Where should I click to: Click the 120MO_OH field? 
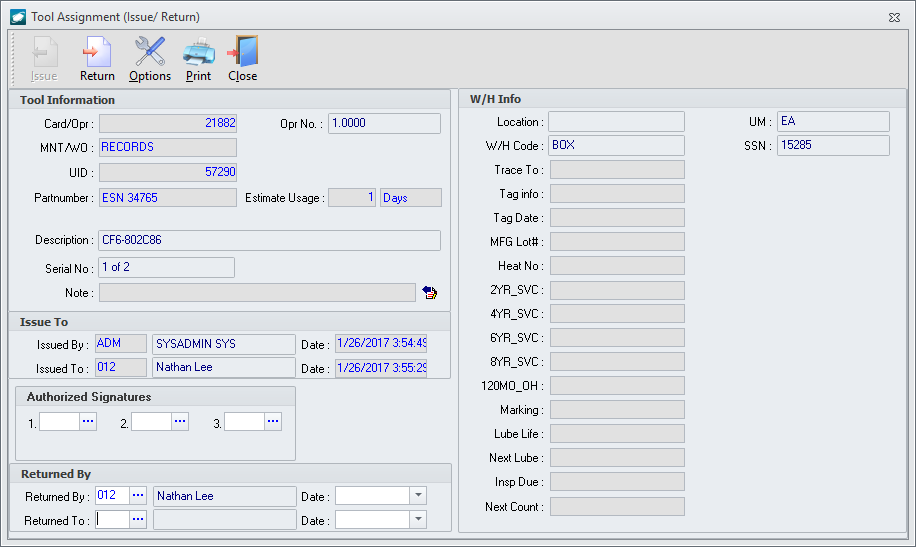click(x=617, y=385)
